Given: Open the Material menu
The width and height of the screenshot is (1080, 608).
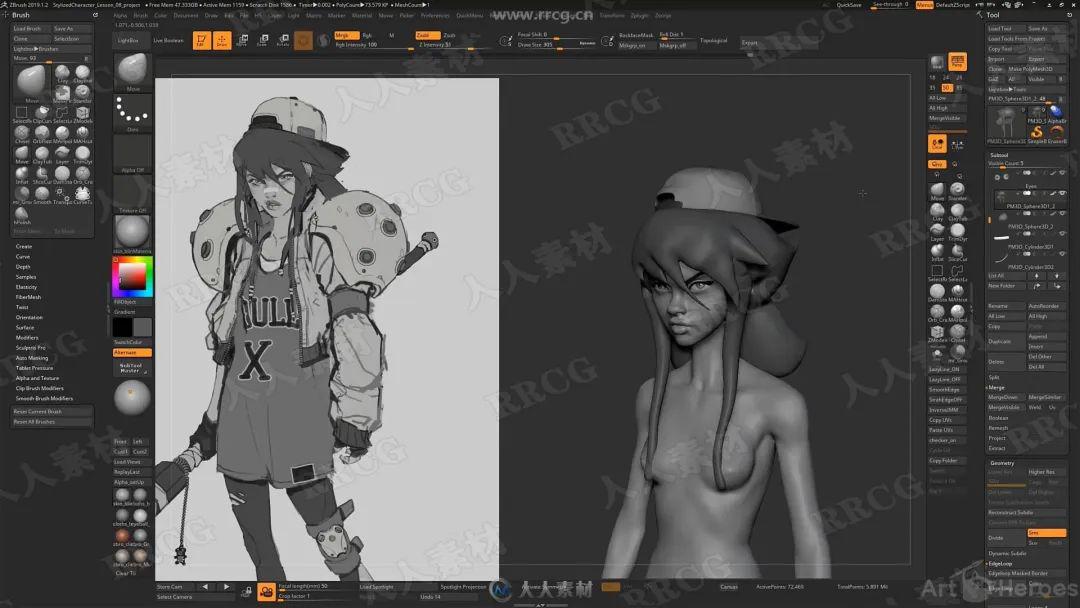Looking at the screenshot, I should 362,15.
